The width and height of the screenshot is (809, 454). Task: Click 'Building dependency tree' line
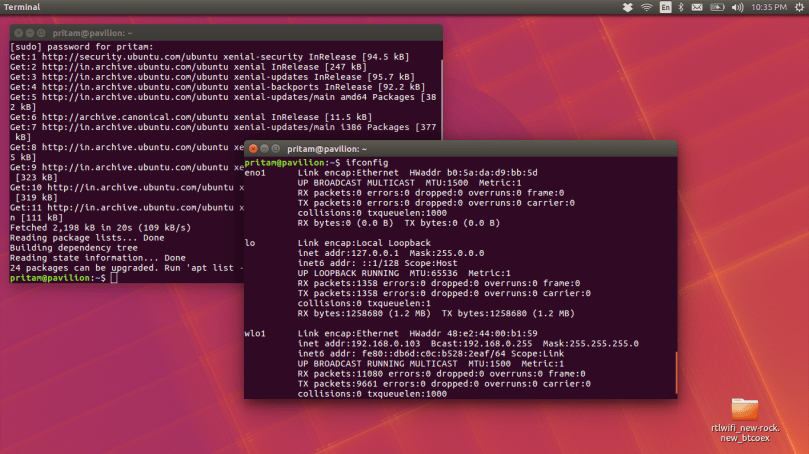click(x=73, y=248)
